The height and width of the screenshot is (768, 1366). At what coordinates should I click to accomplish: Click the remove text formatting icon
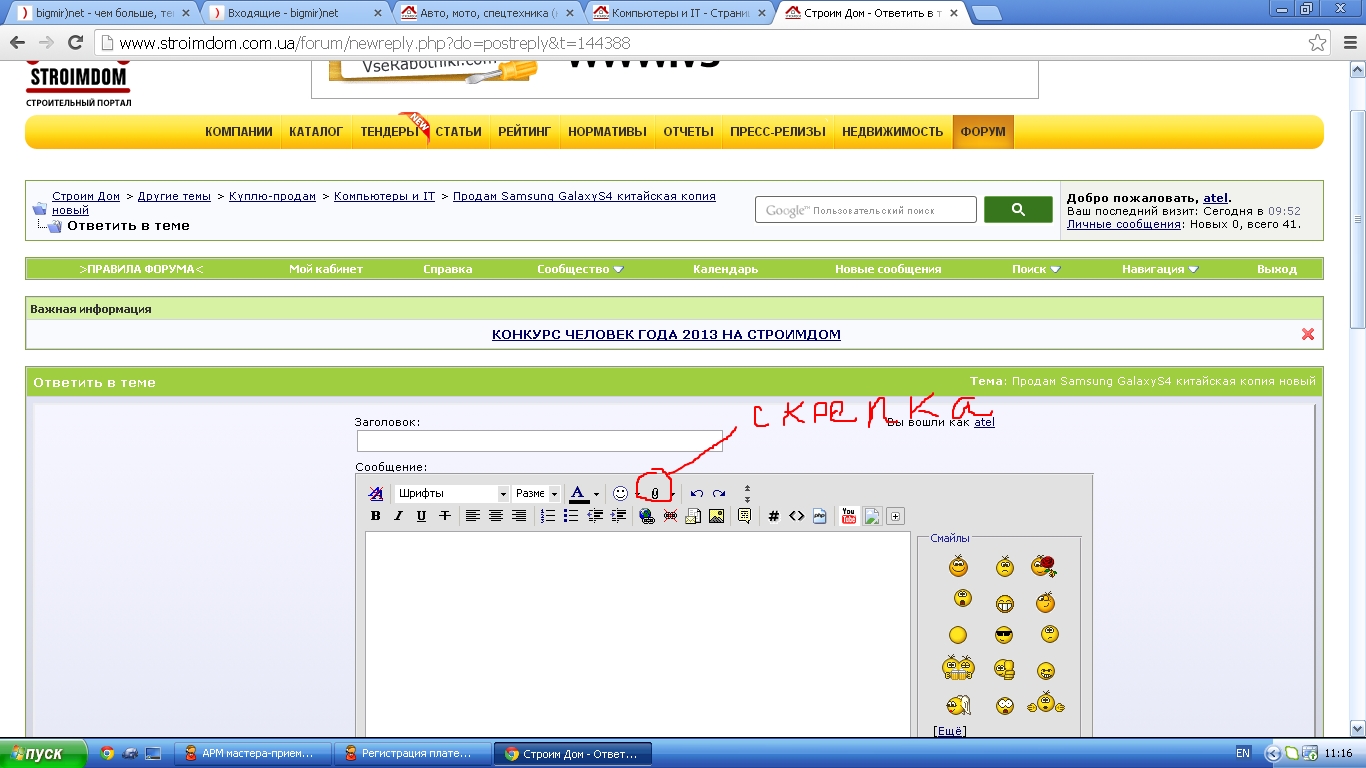coord(376,493)
